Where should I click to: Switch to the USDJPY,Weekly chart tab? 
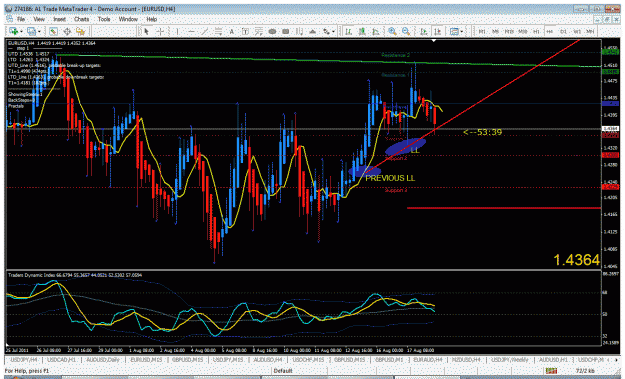pyautogui.click(x=510, y=360)
